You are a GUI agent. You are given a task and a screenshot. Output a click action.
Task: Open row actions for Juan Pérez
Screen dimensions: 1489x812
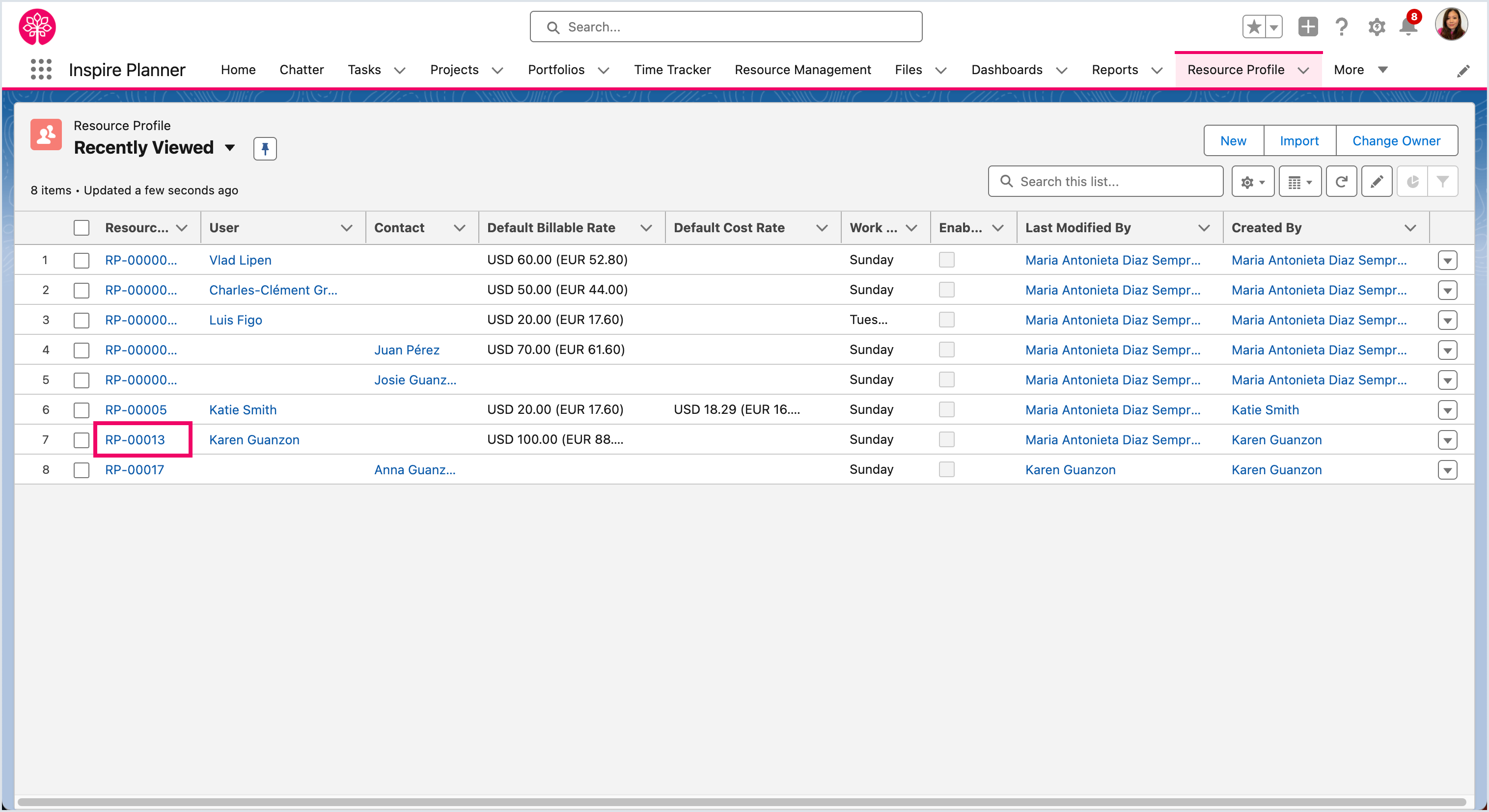tap(1447, 350)
